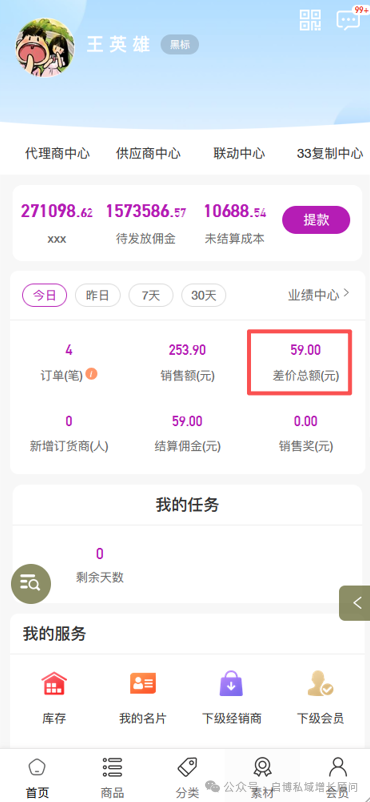Open the 我的名片 card icon
The height and width of the screenshot is (802, 370).
[x=143, y=683]
